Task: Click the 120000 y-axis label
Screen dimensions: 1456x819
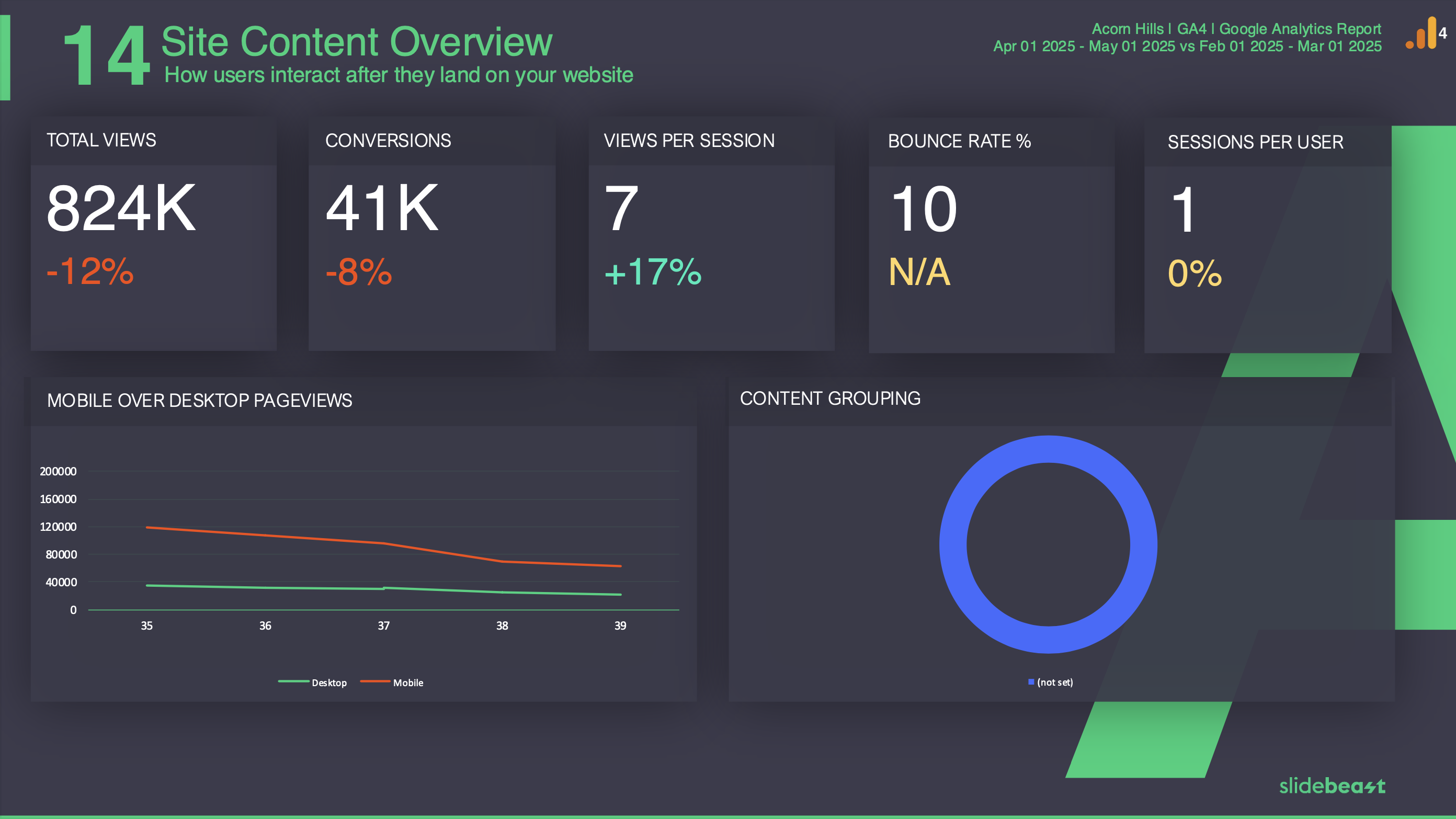Action: pos(58,527)
